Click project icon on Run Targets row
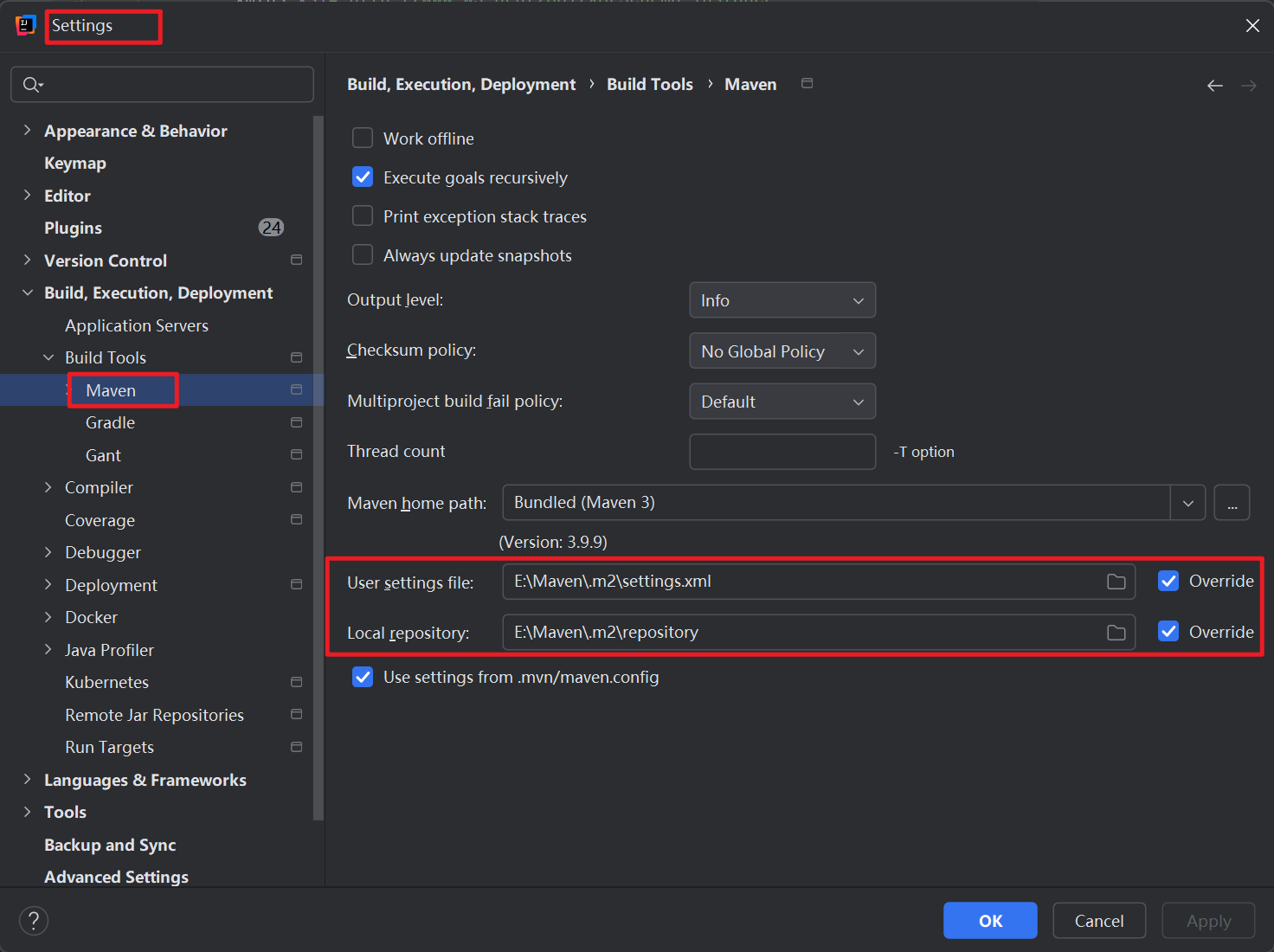The image size is (1274, 952). pyautogui.click(x=297, y=747)
